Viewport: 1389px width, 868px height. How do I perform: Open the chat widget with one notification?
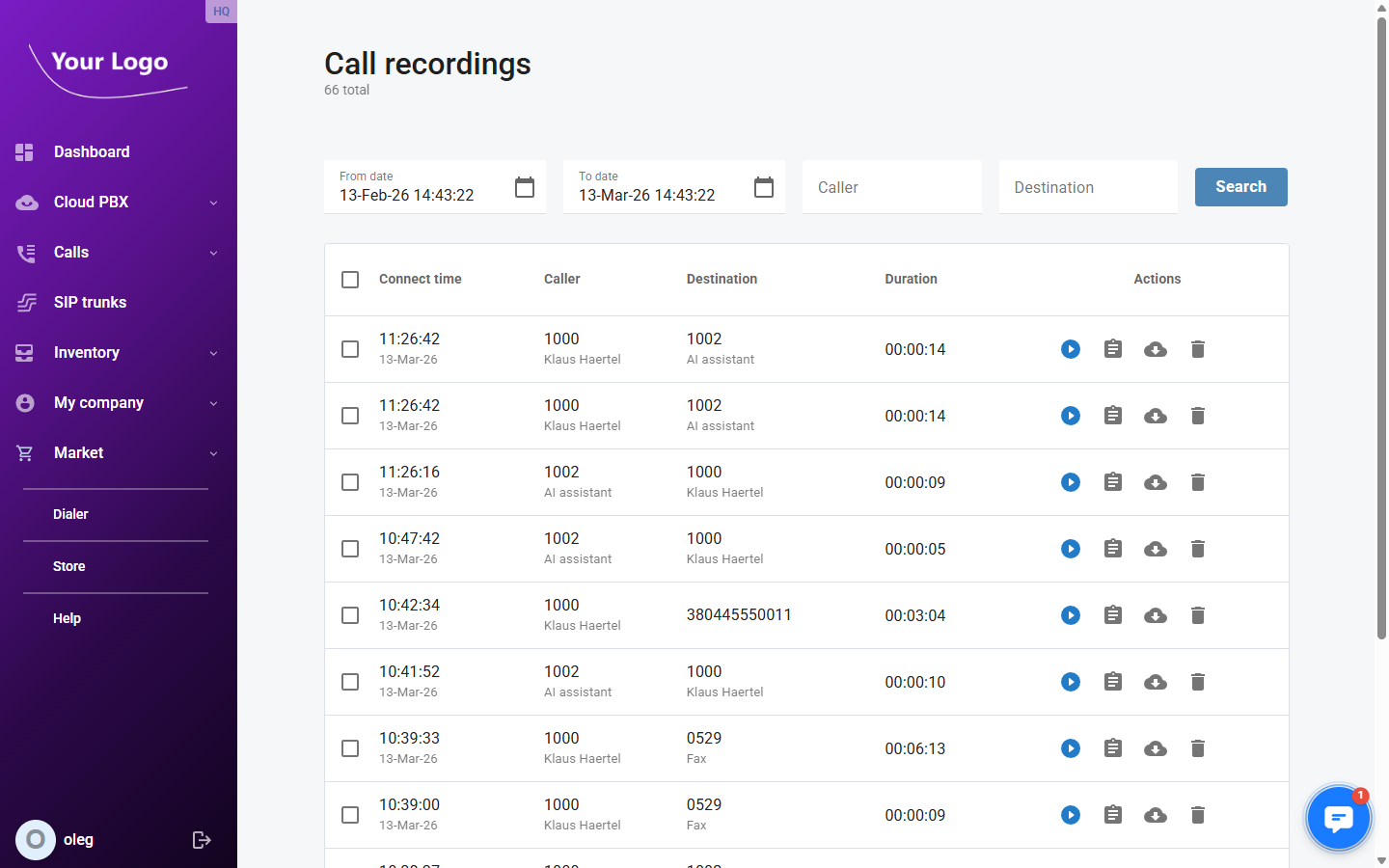coord(1339,817)
